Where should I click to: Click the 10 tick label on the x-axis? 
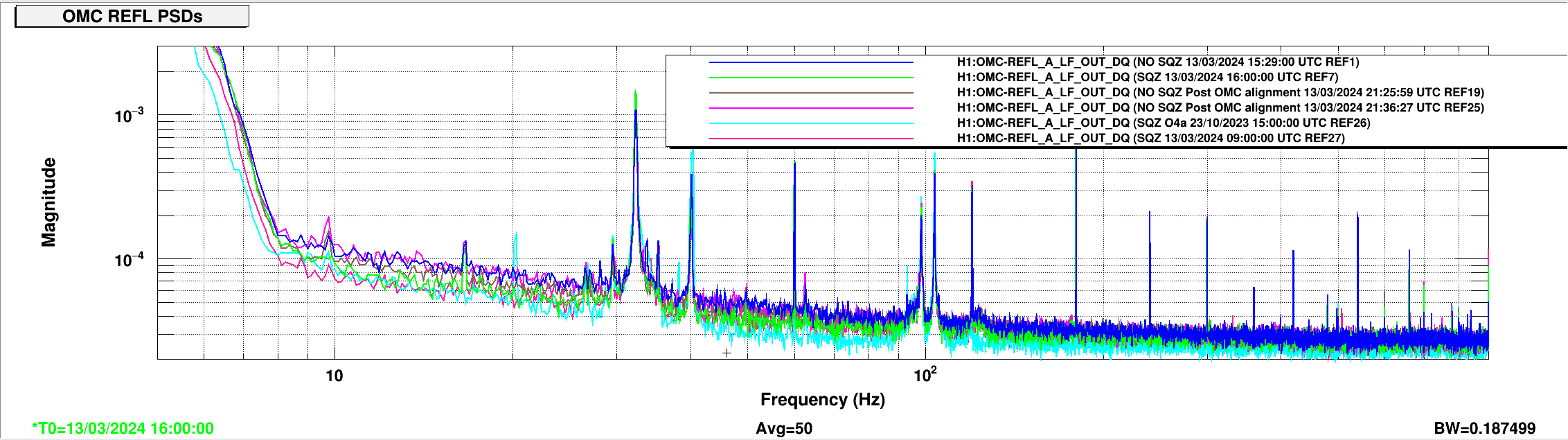pyautogui.click(x=334, y=376)
